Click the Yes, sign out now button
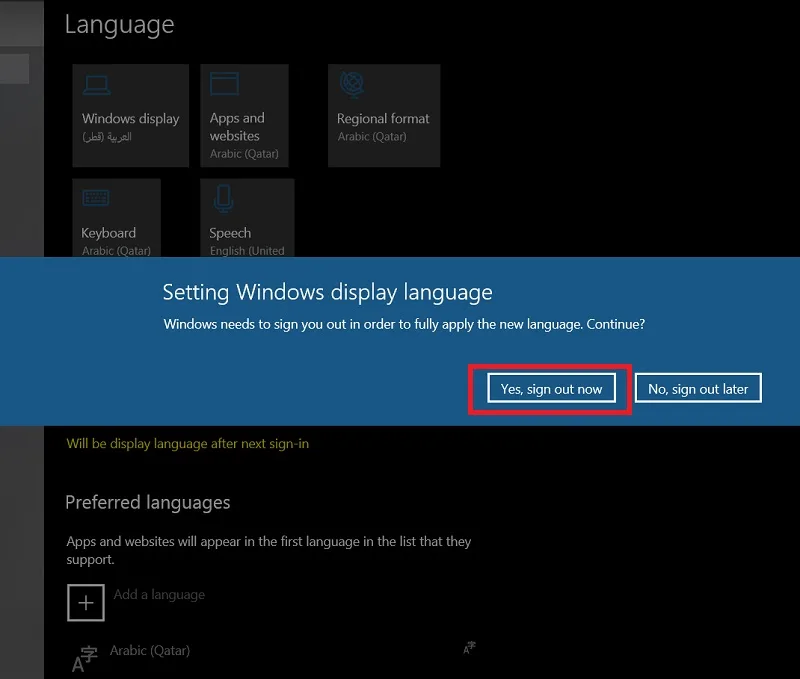The width and height of the screenshot is (800, 679). (551, 389)
